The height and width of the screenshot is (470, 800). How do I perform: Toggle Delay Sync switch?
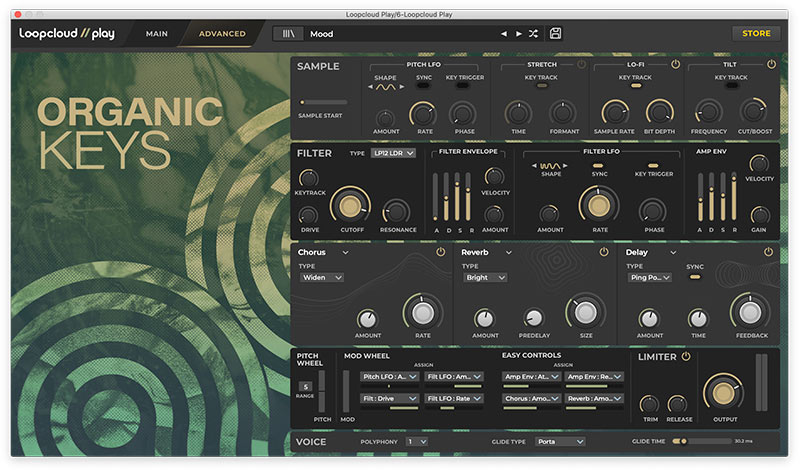(x=695, y=277)
